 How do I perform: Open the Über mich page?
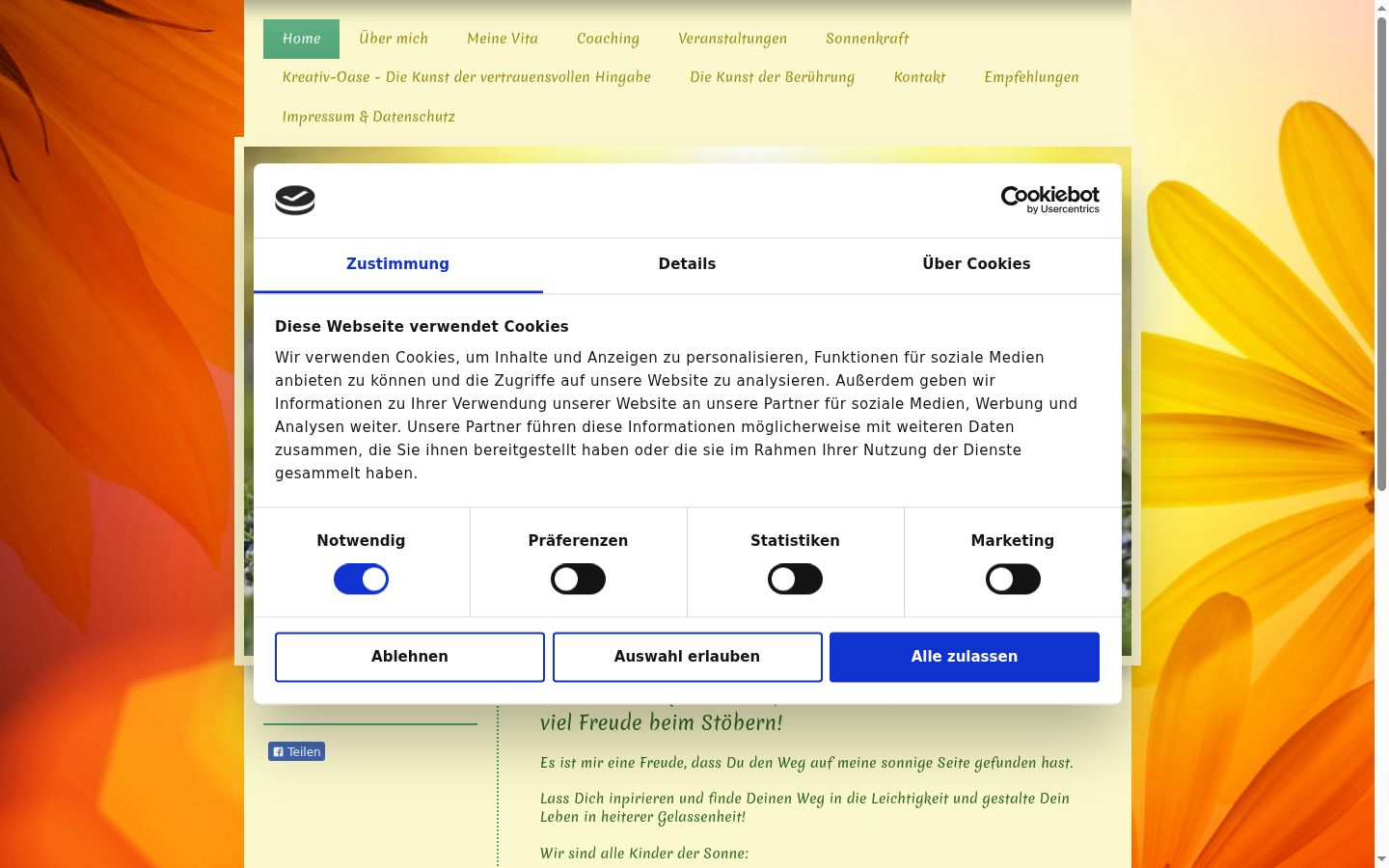coord(394,39)
